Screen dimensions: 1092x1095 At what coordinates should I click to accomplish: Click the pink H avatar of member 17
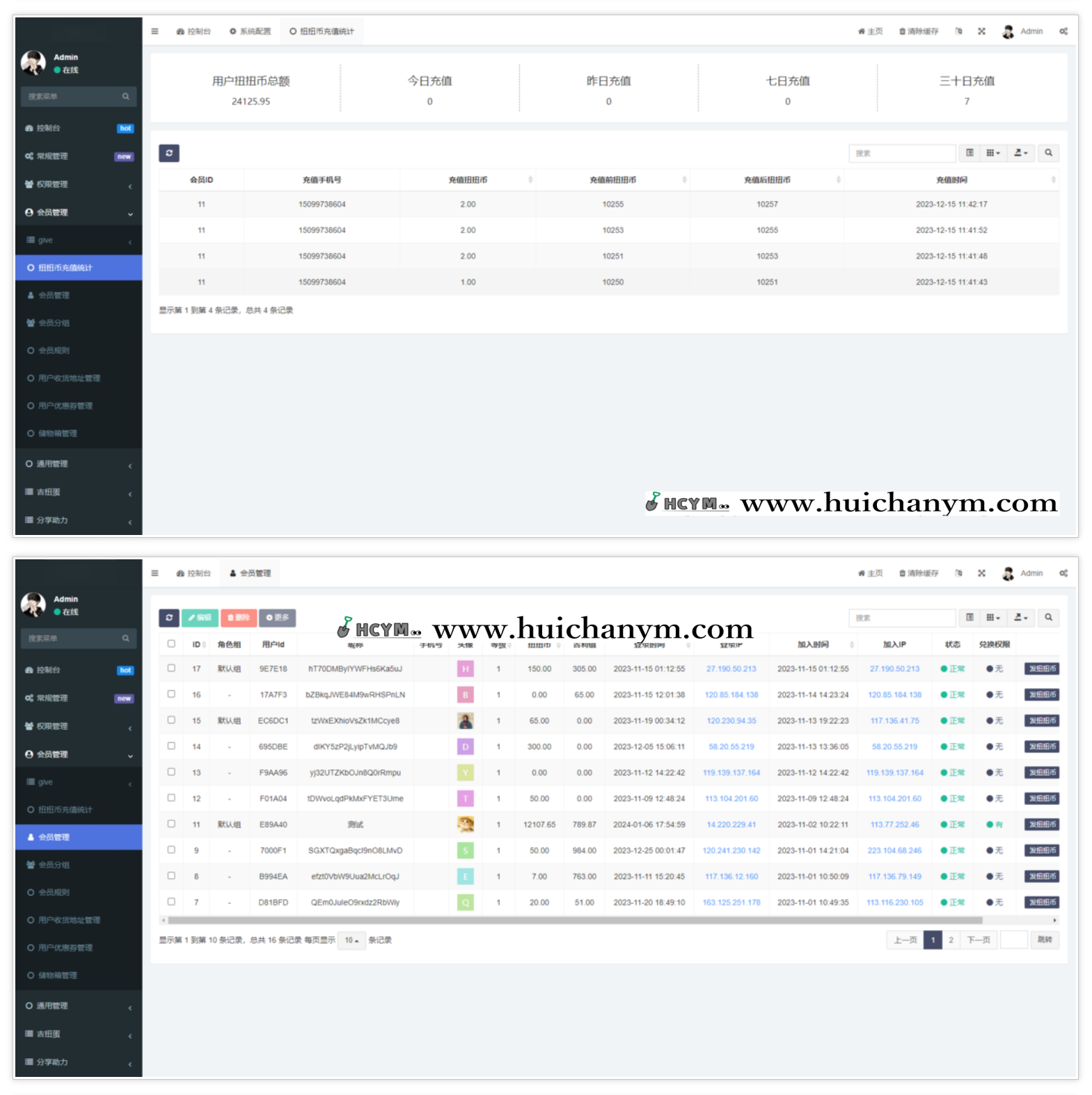point(466,669)
